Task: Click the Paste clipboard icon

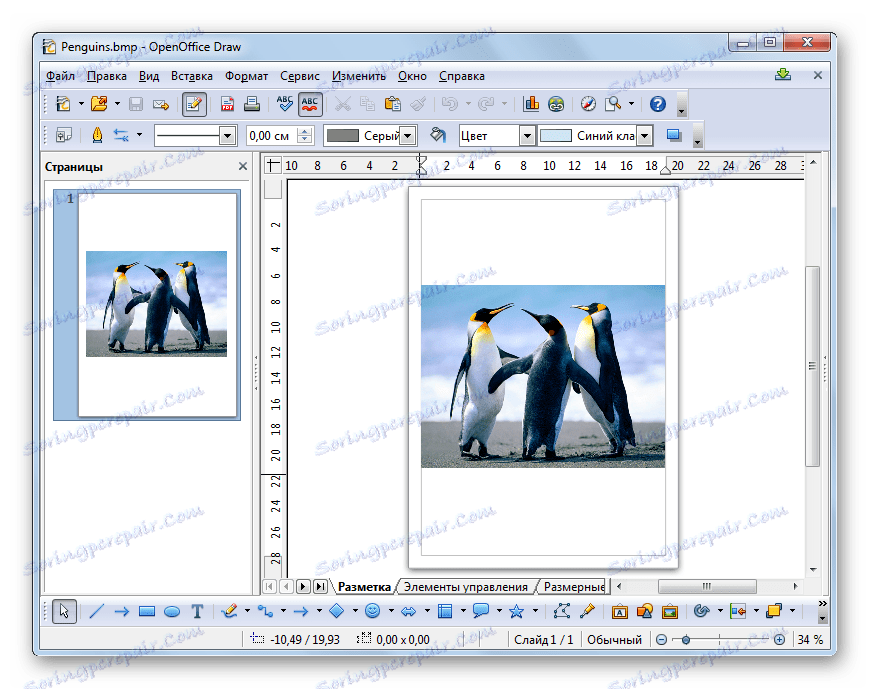Action: pos(393,104)
